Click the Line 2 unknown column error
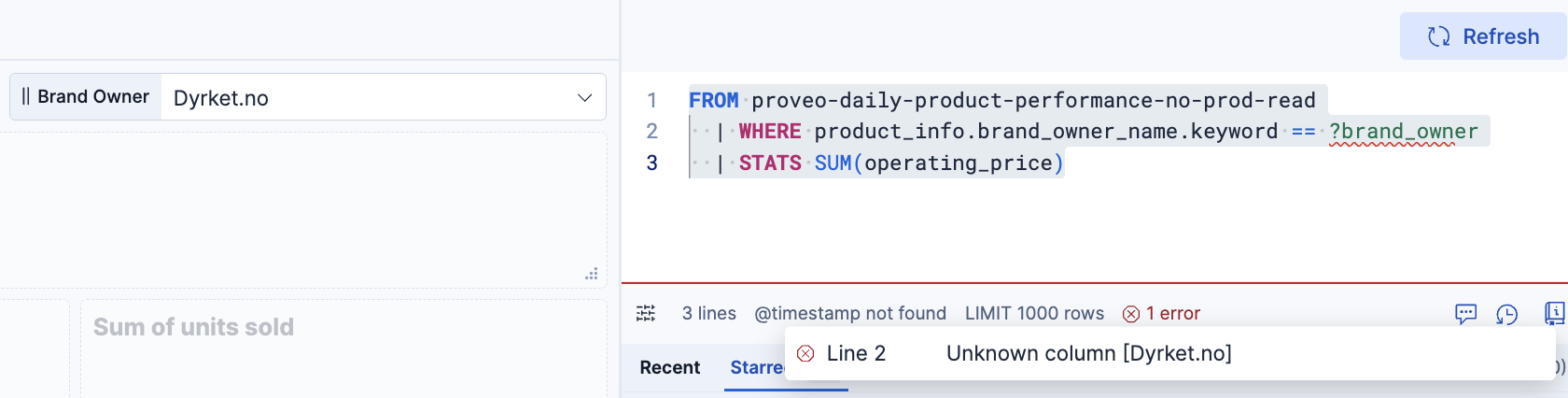The width and height of the screenshot is (1568, 398). 1088,353
